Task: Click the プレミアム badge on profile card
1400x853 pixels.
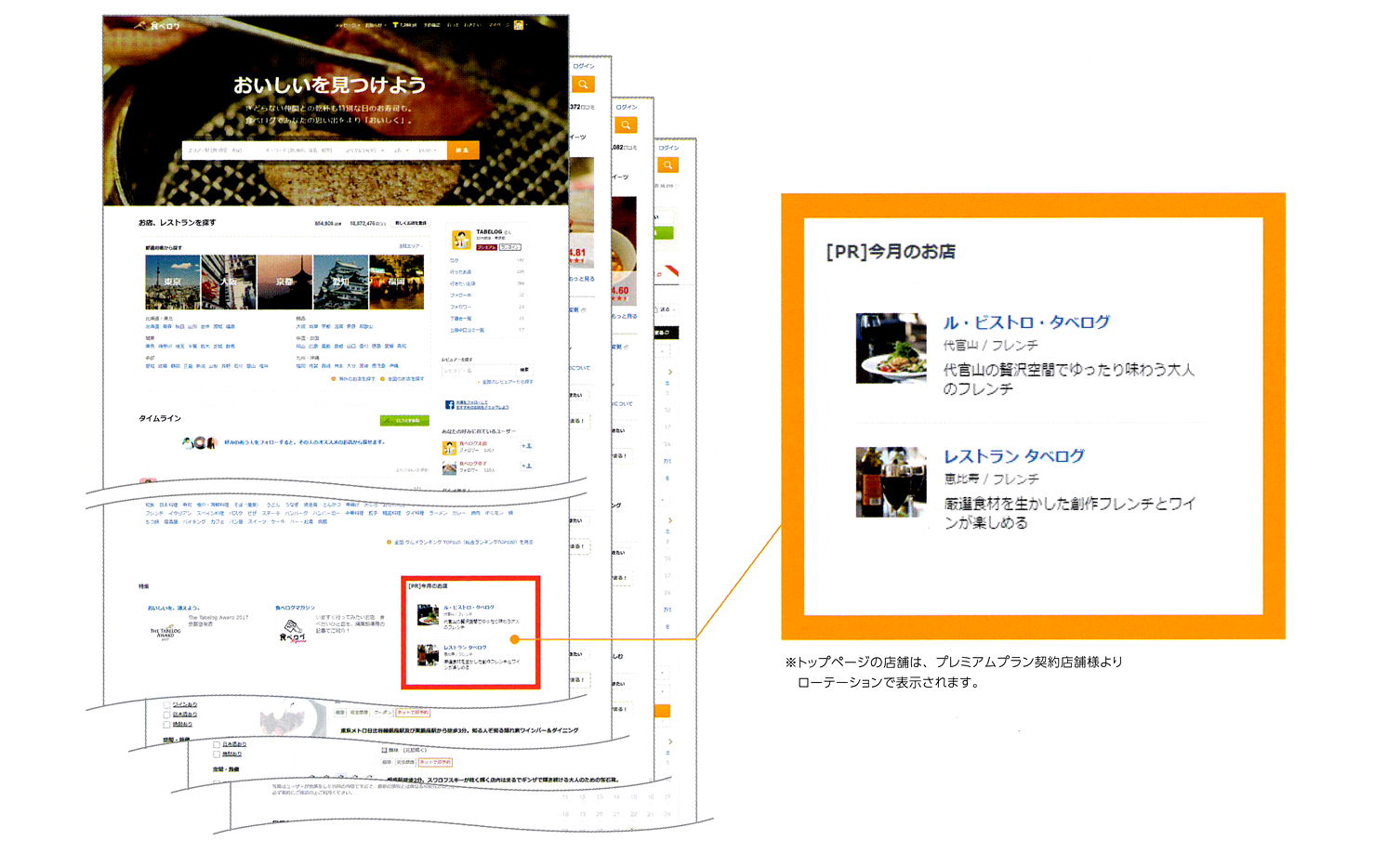Action: [x=487, y=247]
